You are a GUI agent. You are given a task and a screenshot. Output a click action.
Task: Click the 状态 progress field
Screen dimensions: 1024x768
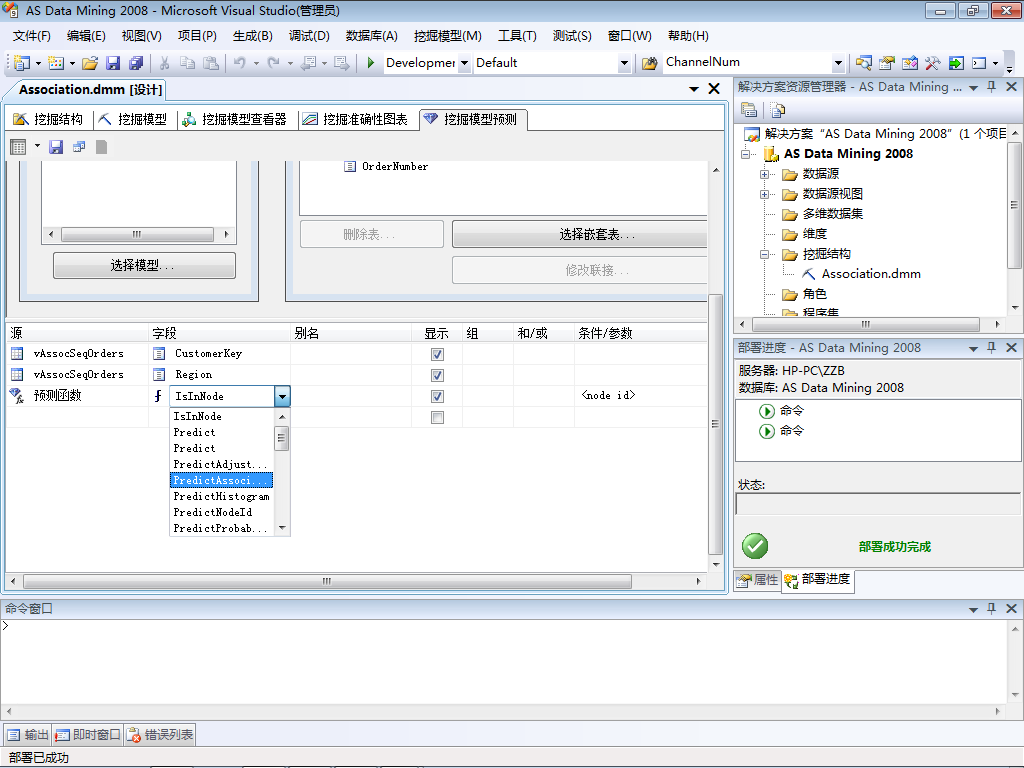click(x=878, y=504)
